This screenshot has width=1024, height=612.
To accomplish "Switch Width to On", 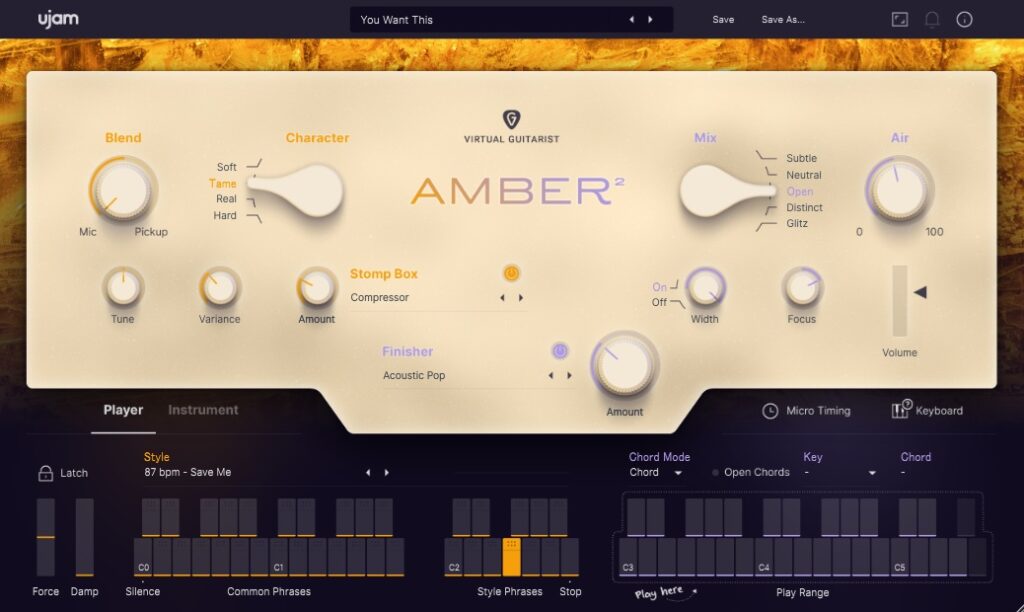I will point(660,287).
